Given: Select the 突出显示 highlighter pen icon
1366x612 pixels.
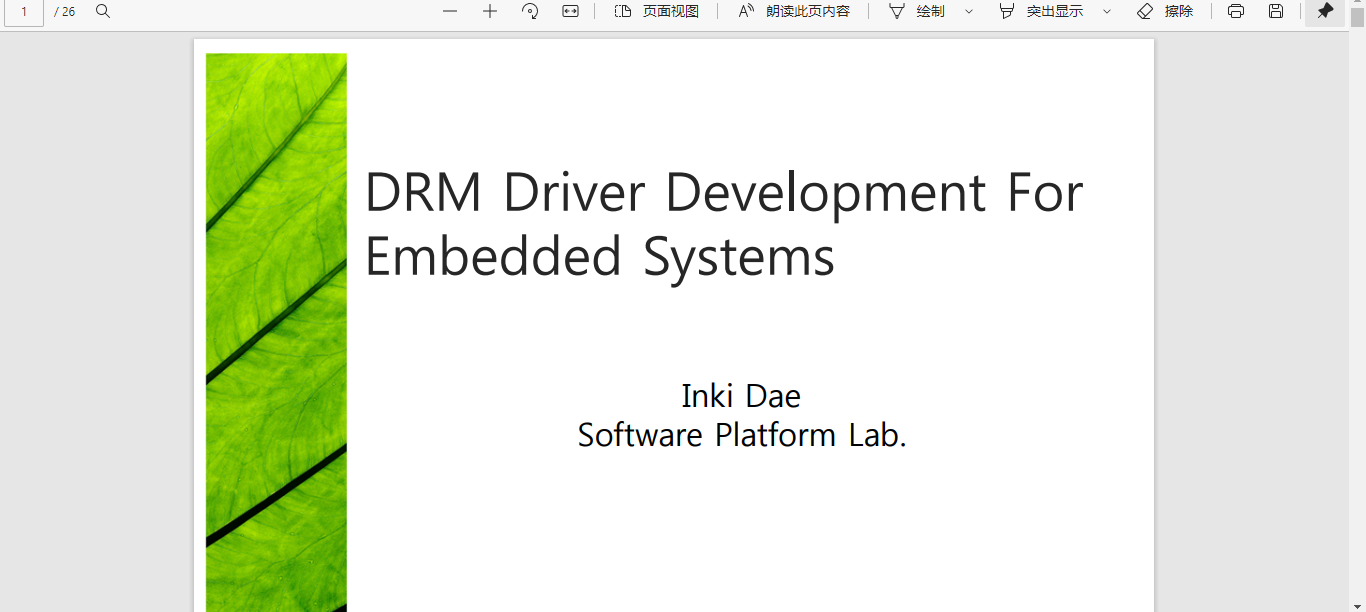Looking at the screenshot, I should pos(1007,11).
